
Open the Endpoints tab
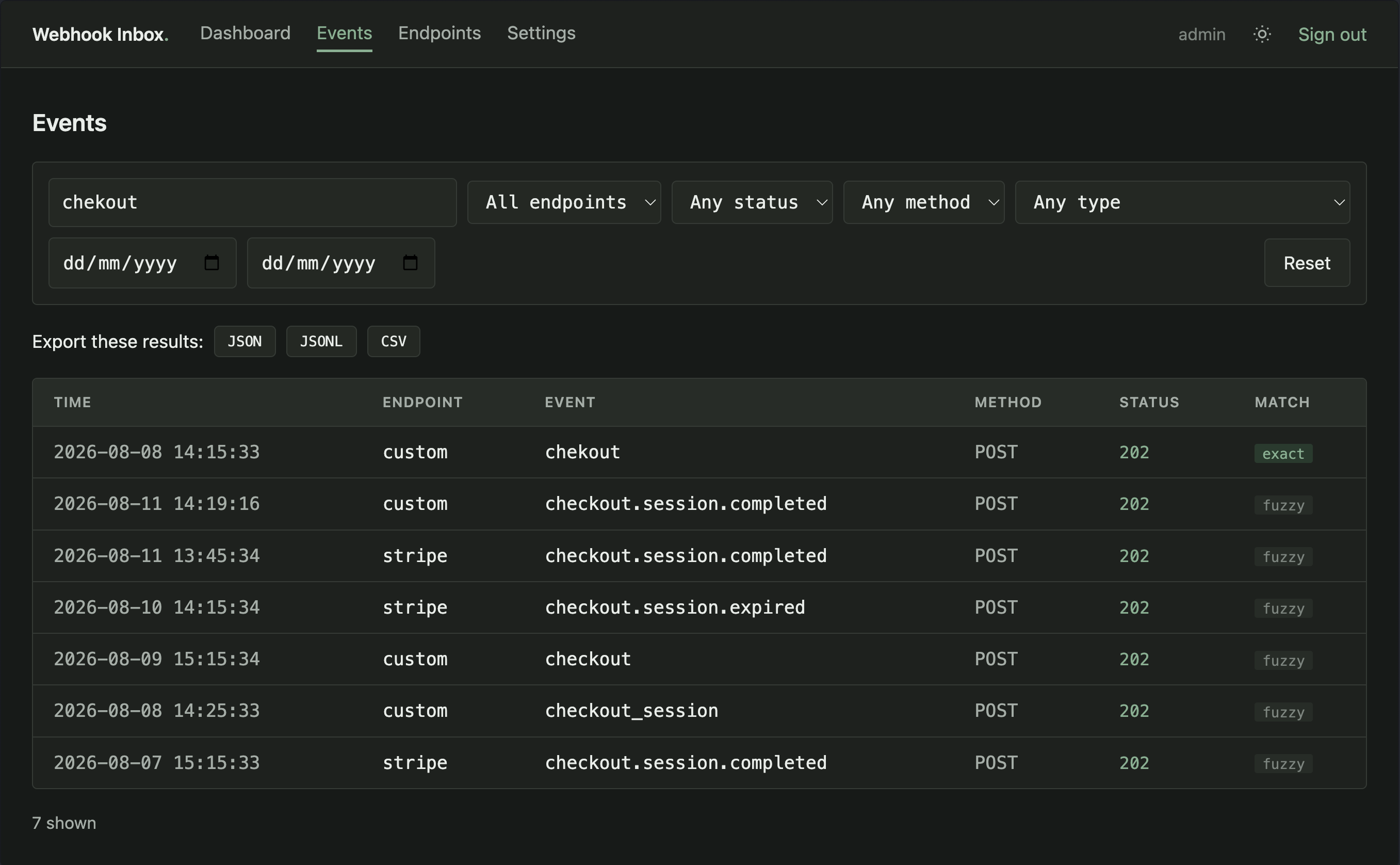point(439,33)
